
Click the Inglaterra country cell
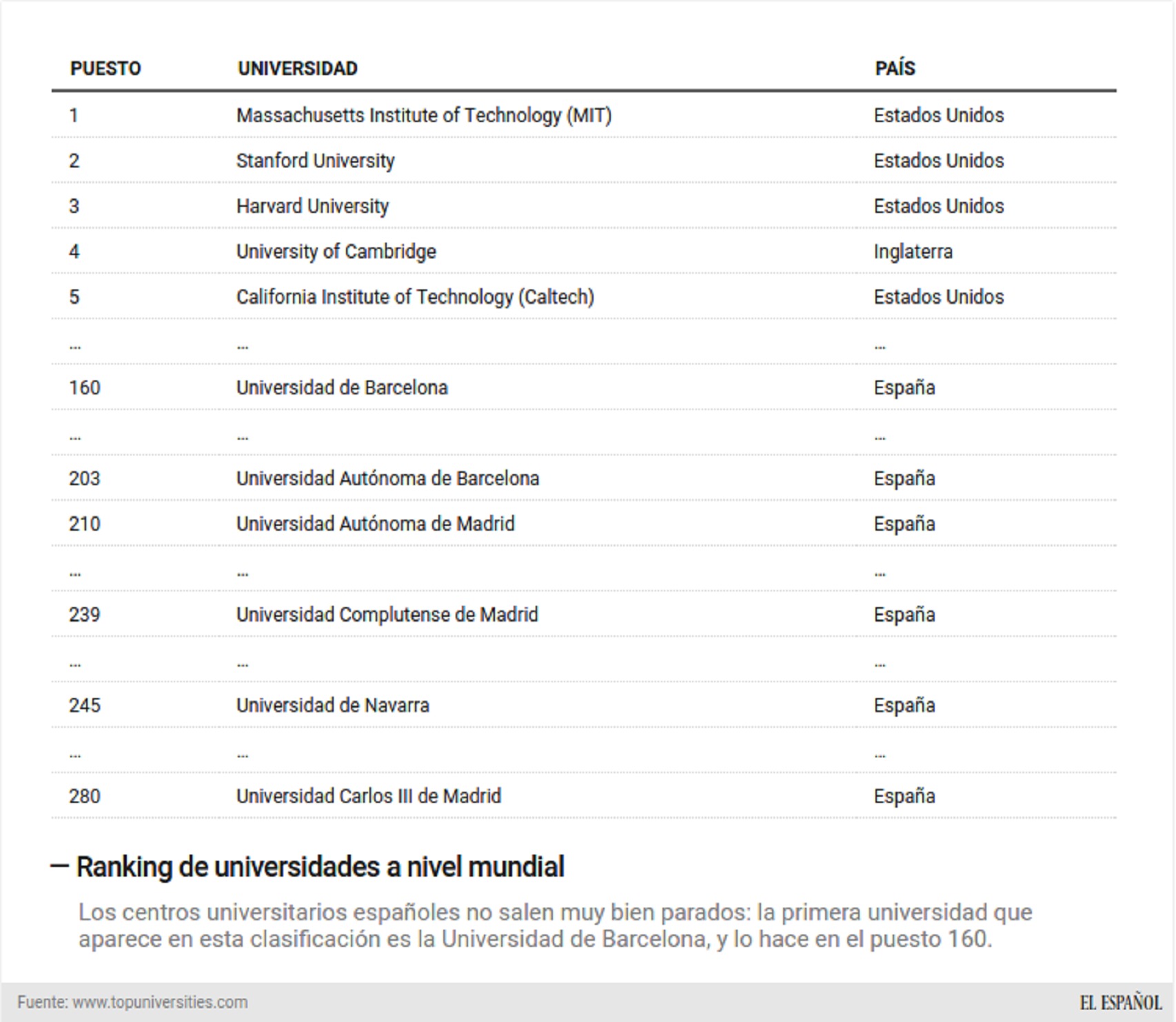[913, 252]
